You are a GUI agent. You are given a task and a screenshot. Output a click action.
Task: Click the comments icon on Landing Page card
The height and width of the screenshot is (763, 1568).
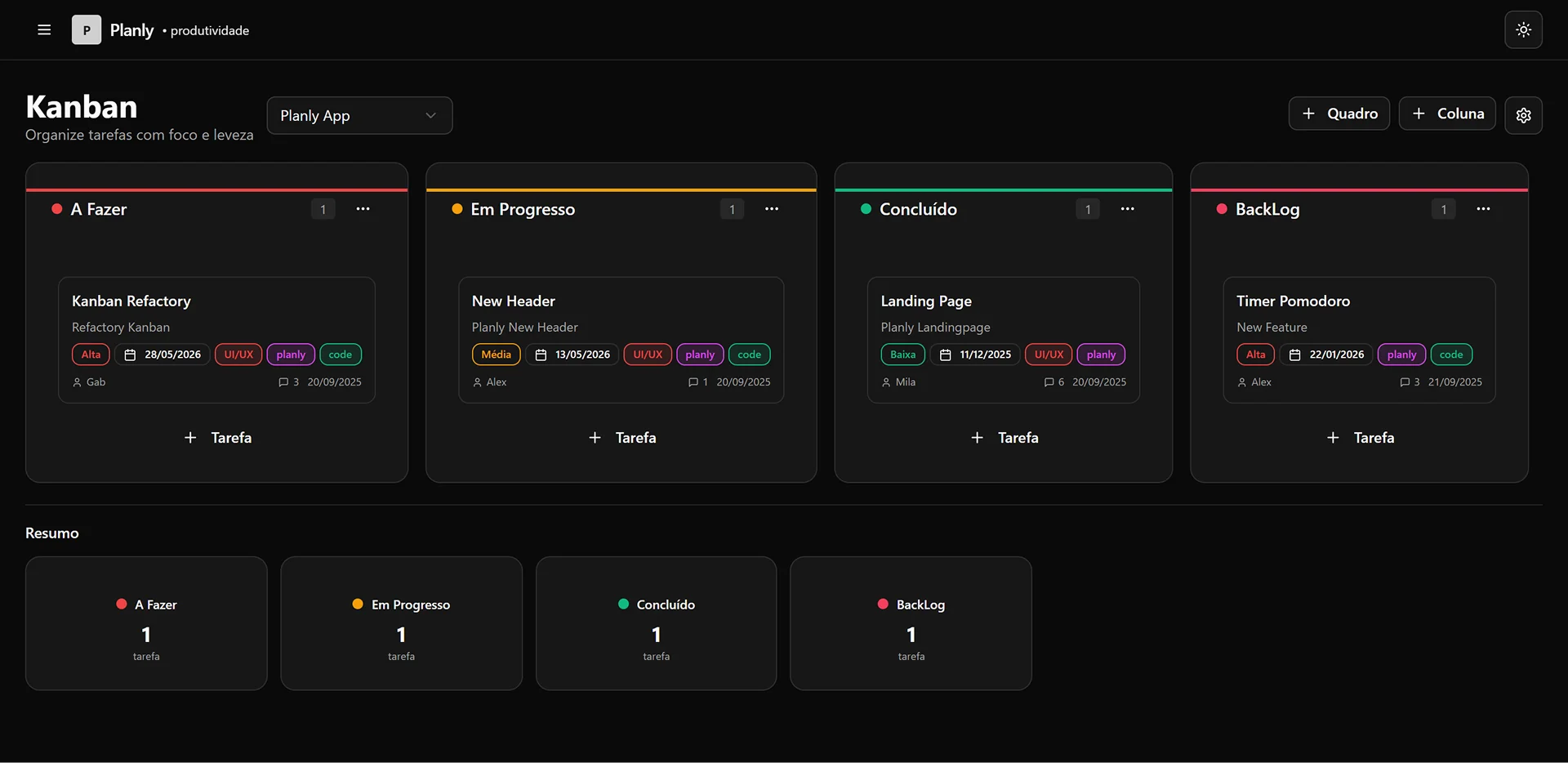[1049, 381]
